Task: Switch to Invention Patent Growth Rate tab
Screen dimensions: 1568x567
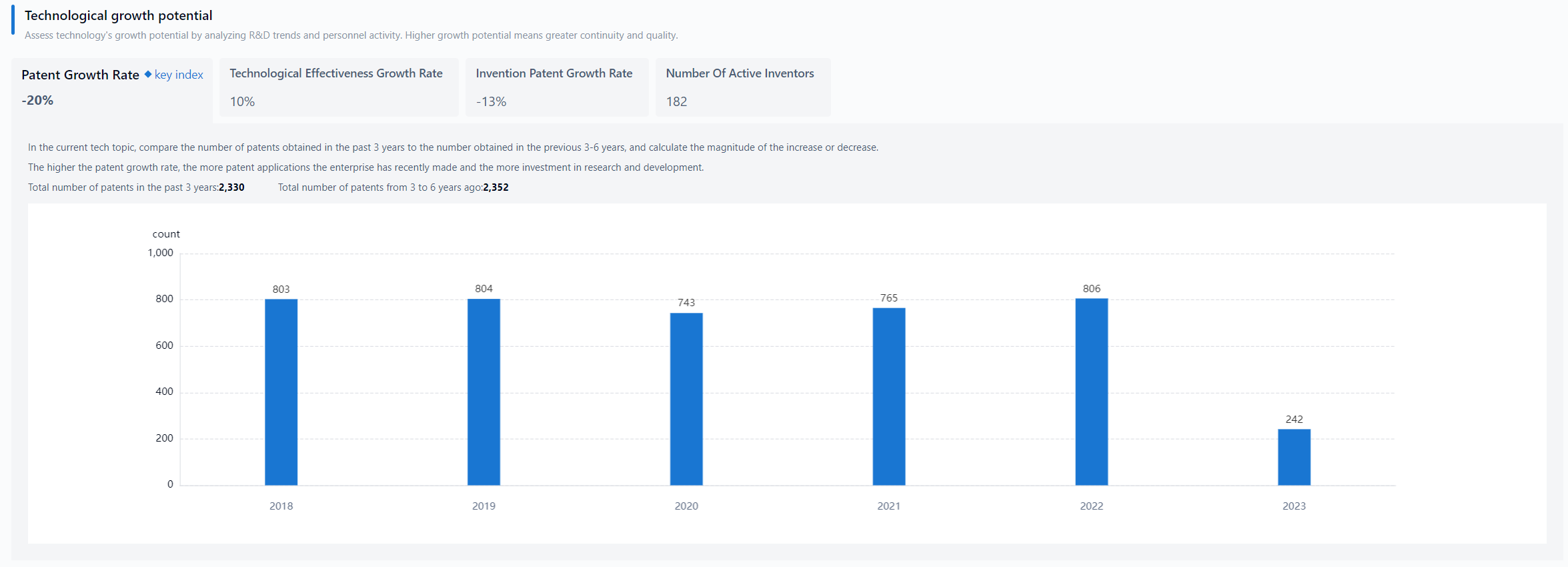Action: click(554, 73)
